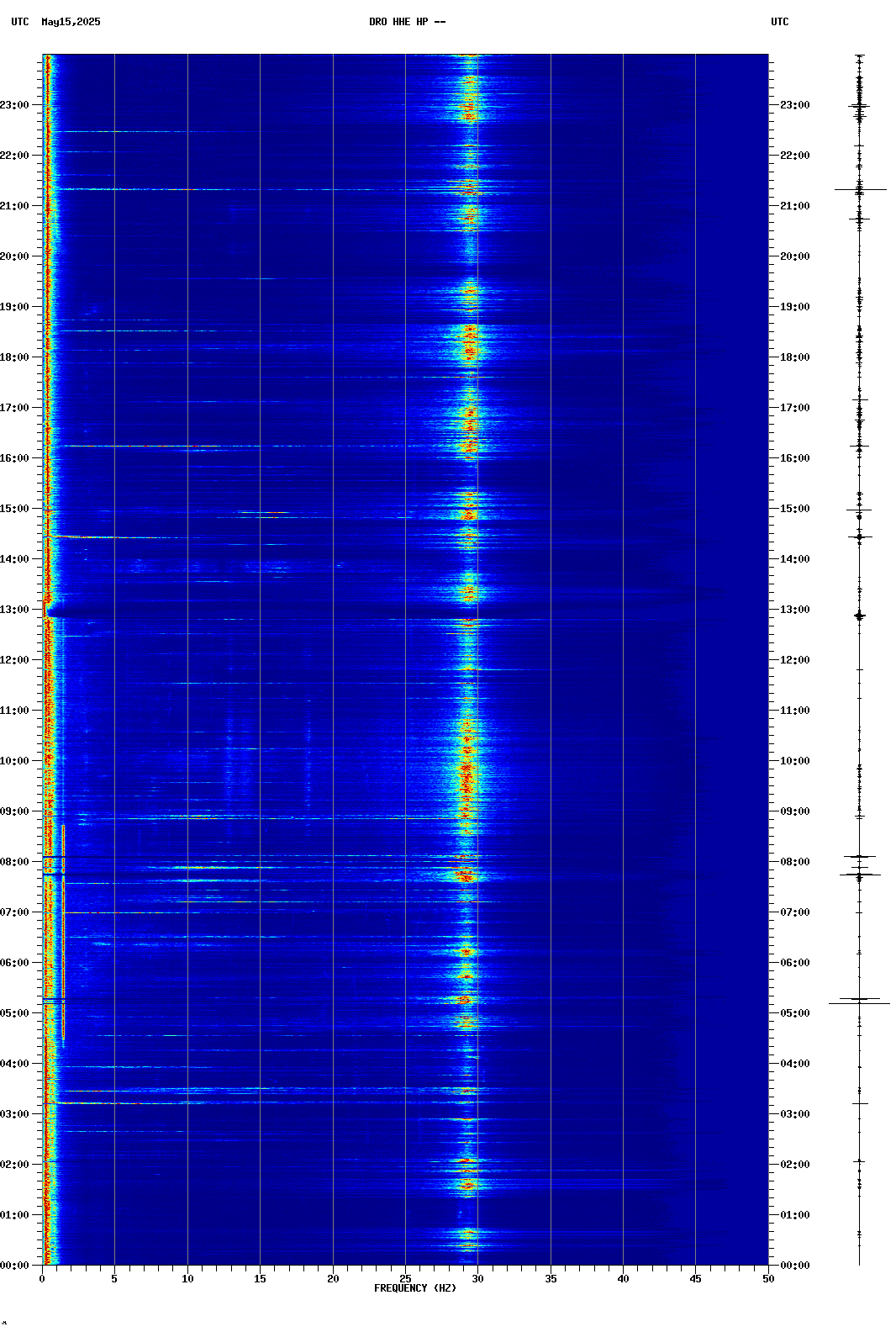The height and width of the screenshot is (1332, 896).
Task: Select 23:00 on the left time axis
Action: [14, 105]
